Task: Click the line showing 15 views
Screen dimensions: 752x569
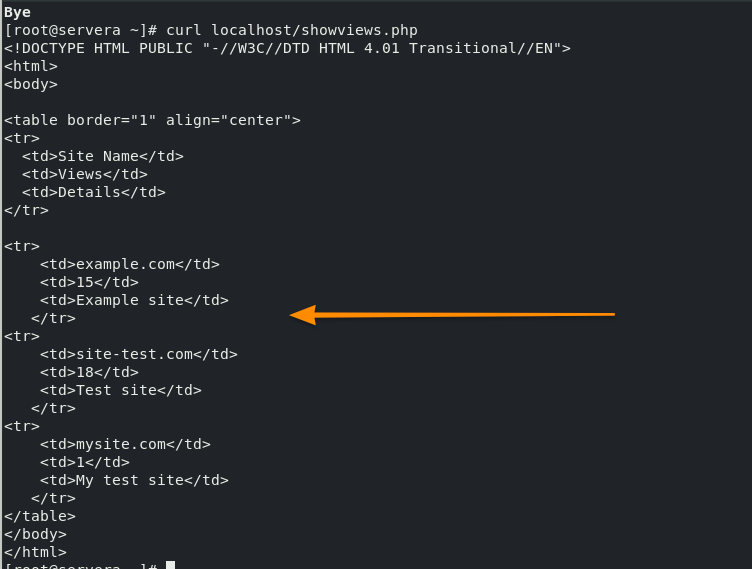Action: click(x=90, y=282)
